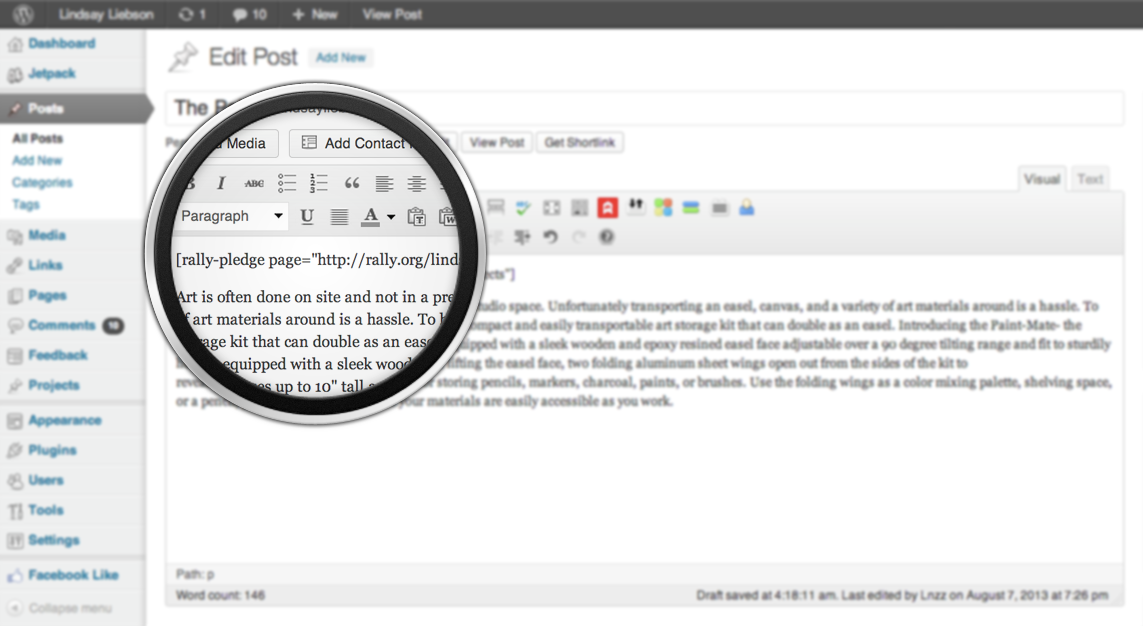
Task: Open Dashboard in the sidebar
Action: coord(62,44)
